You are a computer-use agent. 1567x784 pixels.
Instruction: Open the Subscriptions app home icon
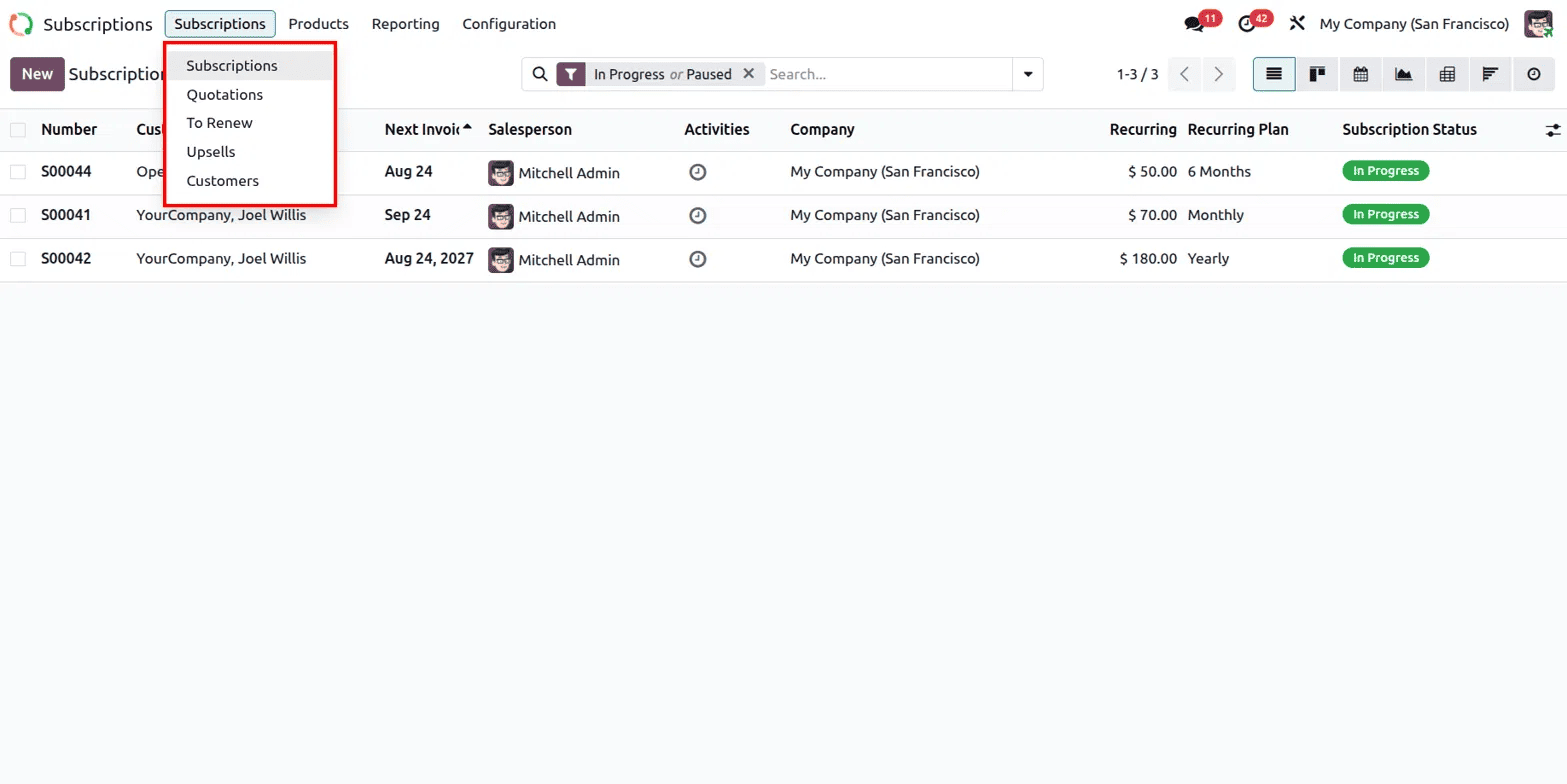[x=21, y=24]
